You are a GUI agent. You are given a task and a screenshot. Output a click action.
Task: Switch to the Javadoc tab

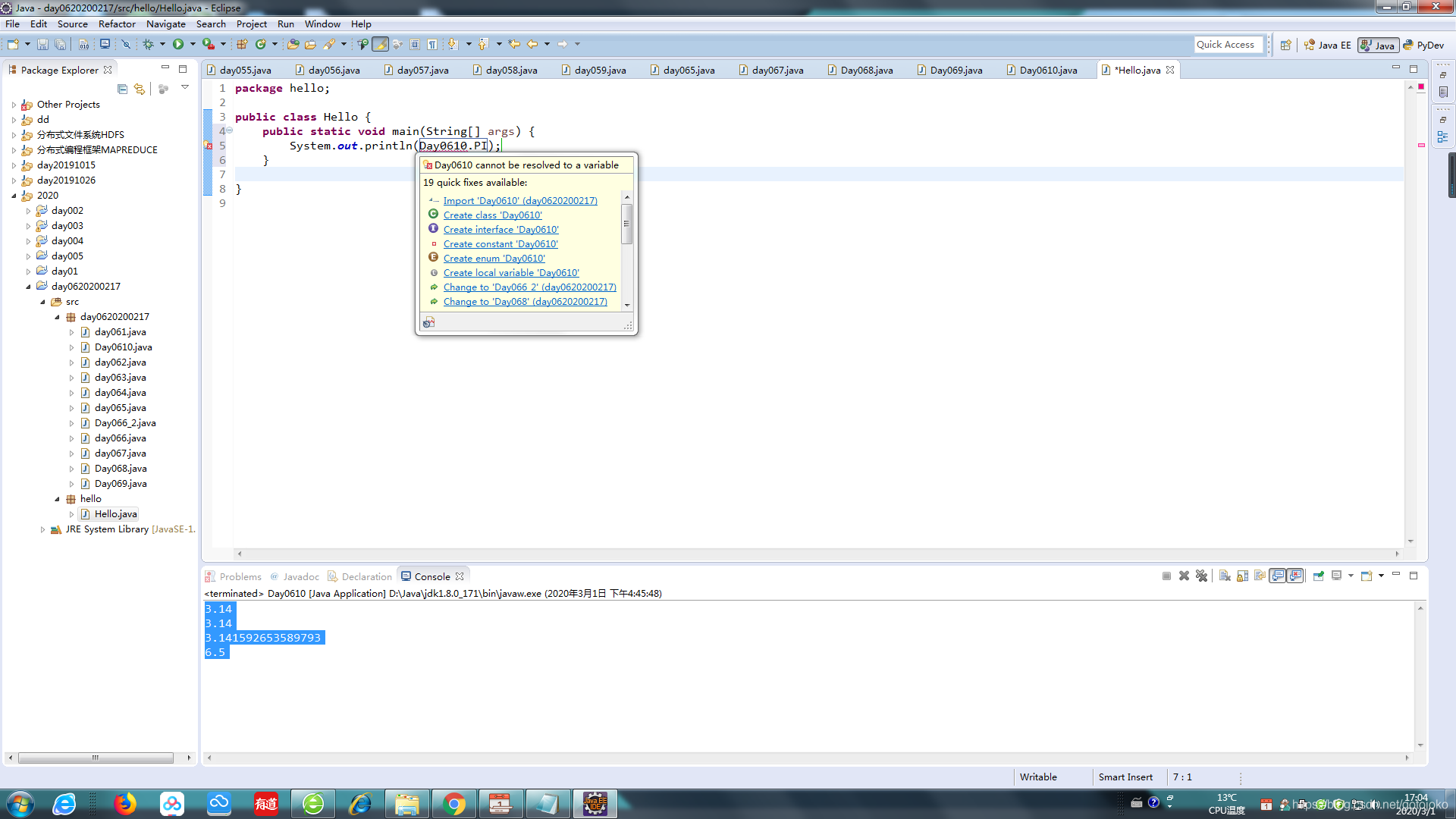[294, 577]
